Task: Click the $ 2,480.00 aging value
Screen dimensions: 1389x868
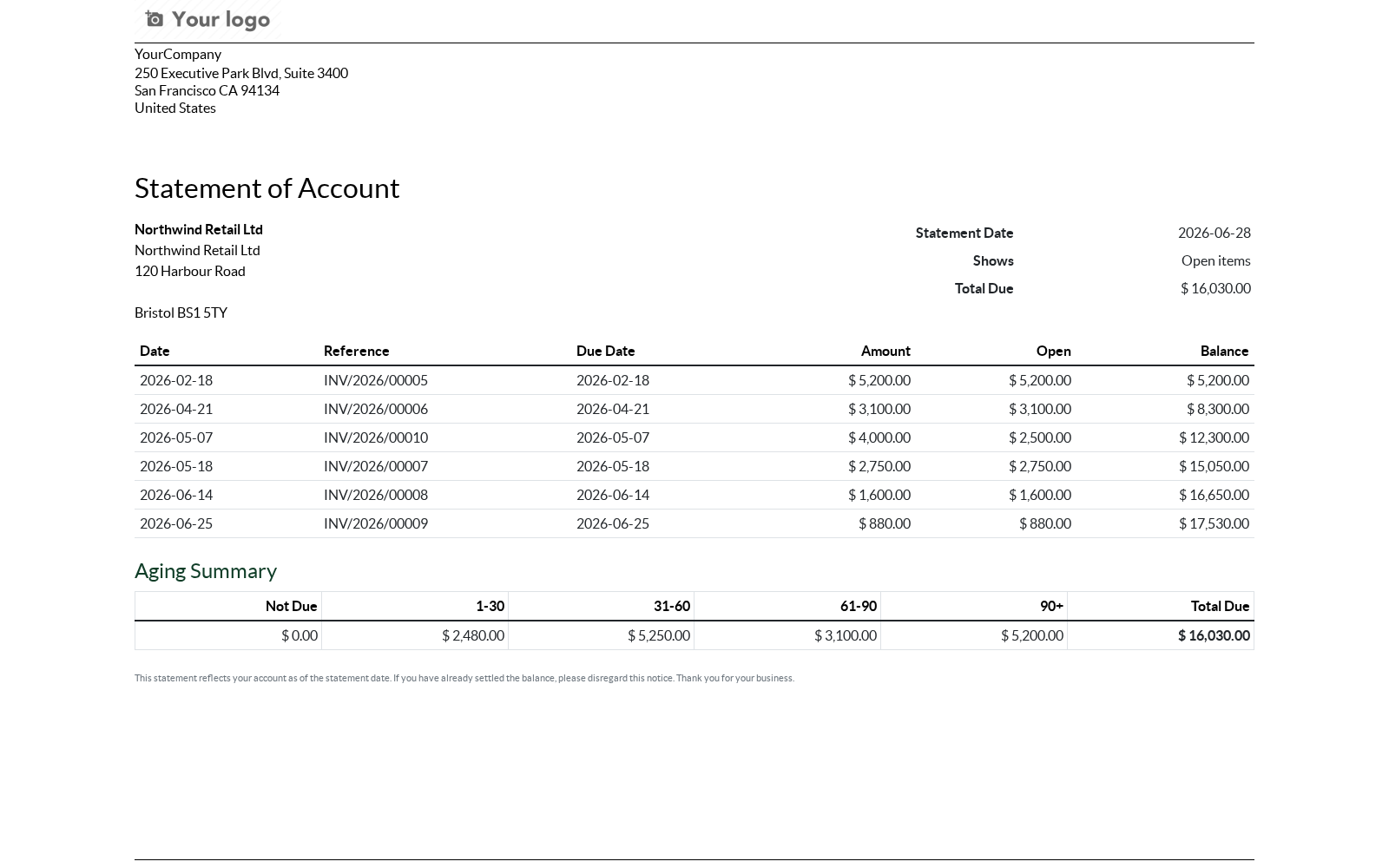Action: tap(473, 635)
